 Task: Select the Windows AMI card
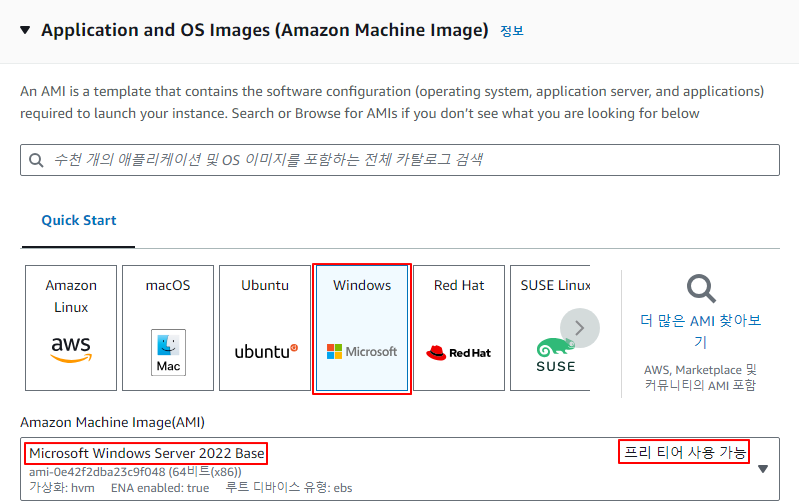pos(362,328)
